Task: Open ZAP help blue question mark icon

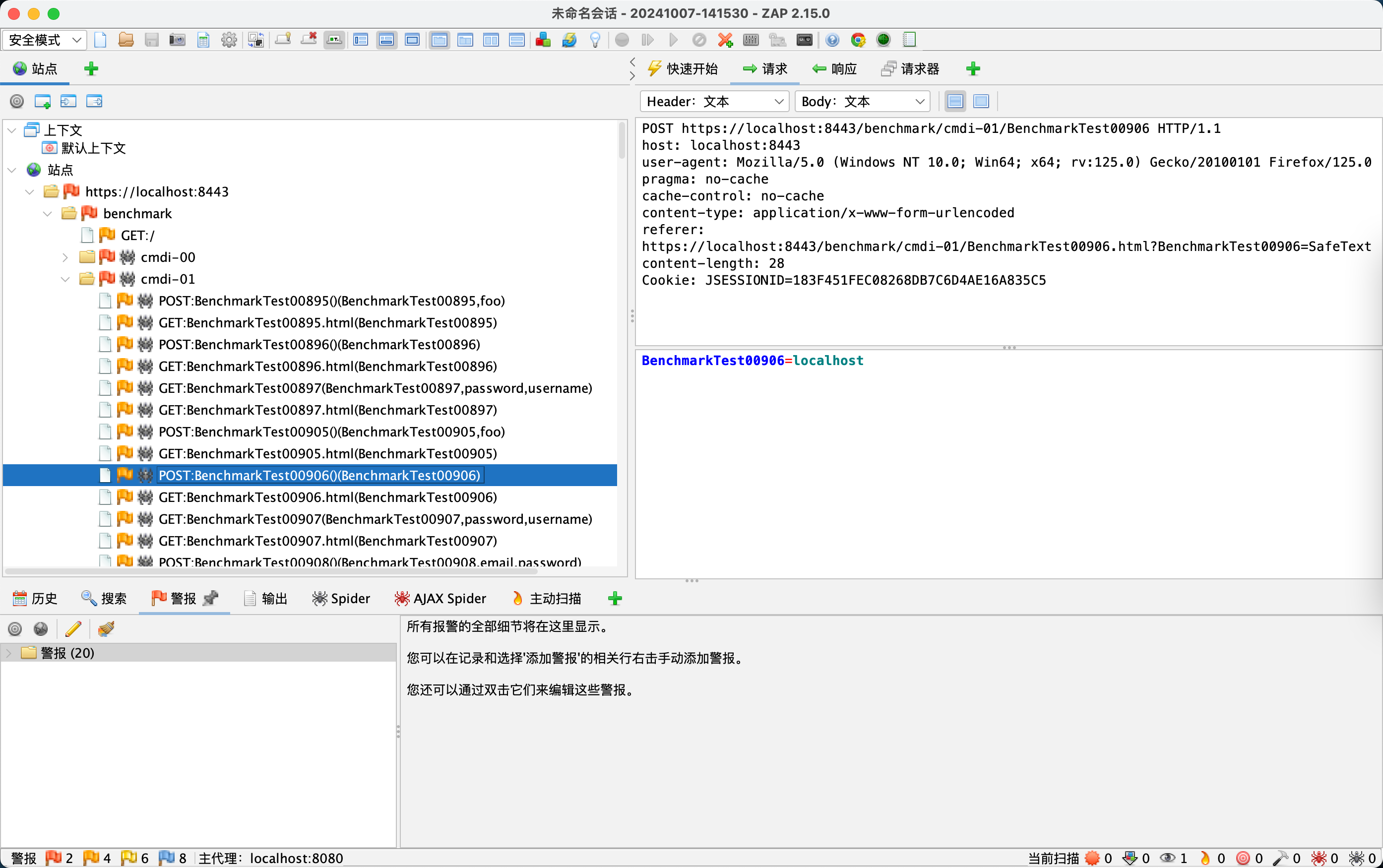Action: click(x=832, y=40)
